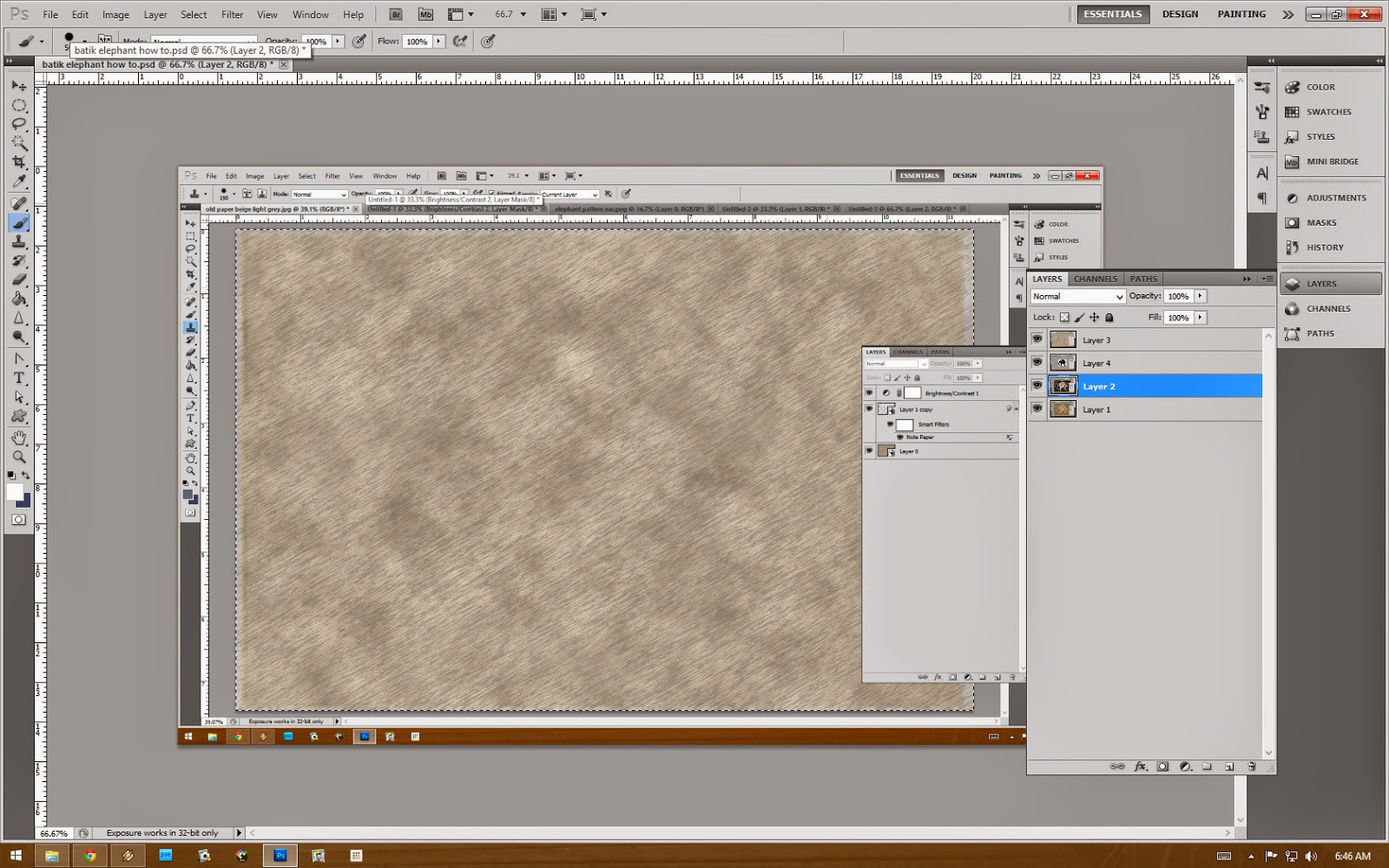Toggle visibility of Layer 4
The image size is (1389, 868).
click(x=1037, y=363)
